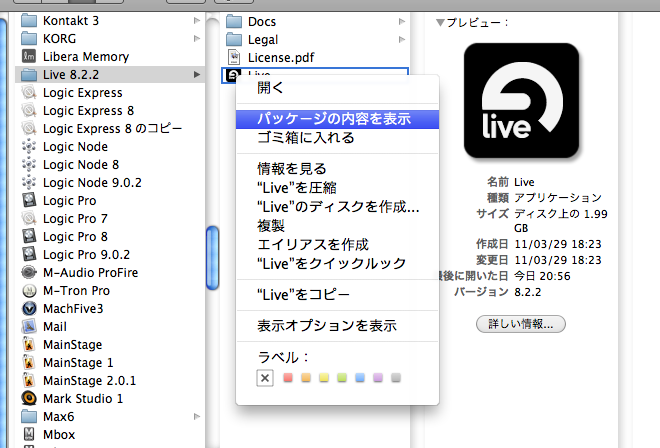Apply the purple label color
The height and width of the screenshot is (448, 660).
(378, 377)
